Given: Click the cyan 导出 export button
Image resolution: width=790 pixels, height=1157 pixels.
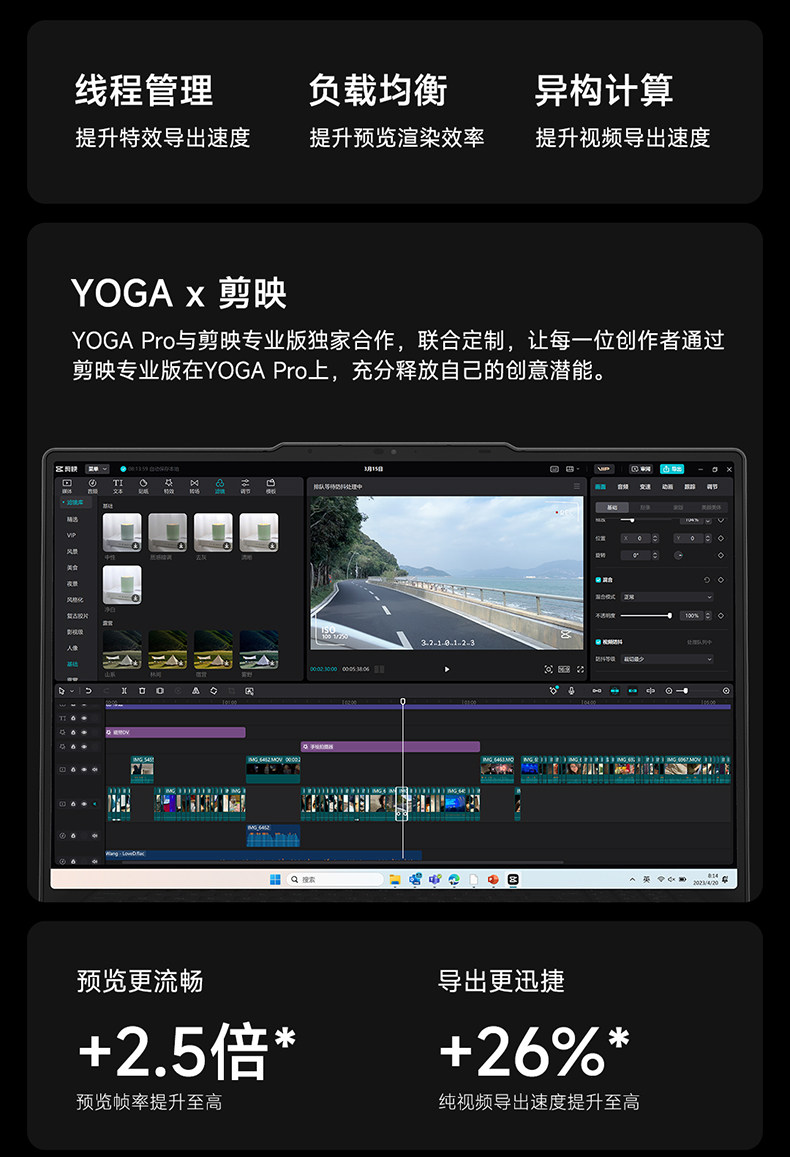Looking at the screenshot, I should (x=672, y=469).
